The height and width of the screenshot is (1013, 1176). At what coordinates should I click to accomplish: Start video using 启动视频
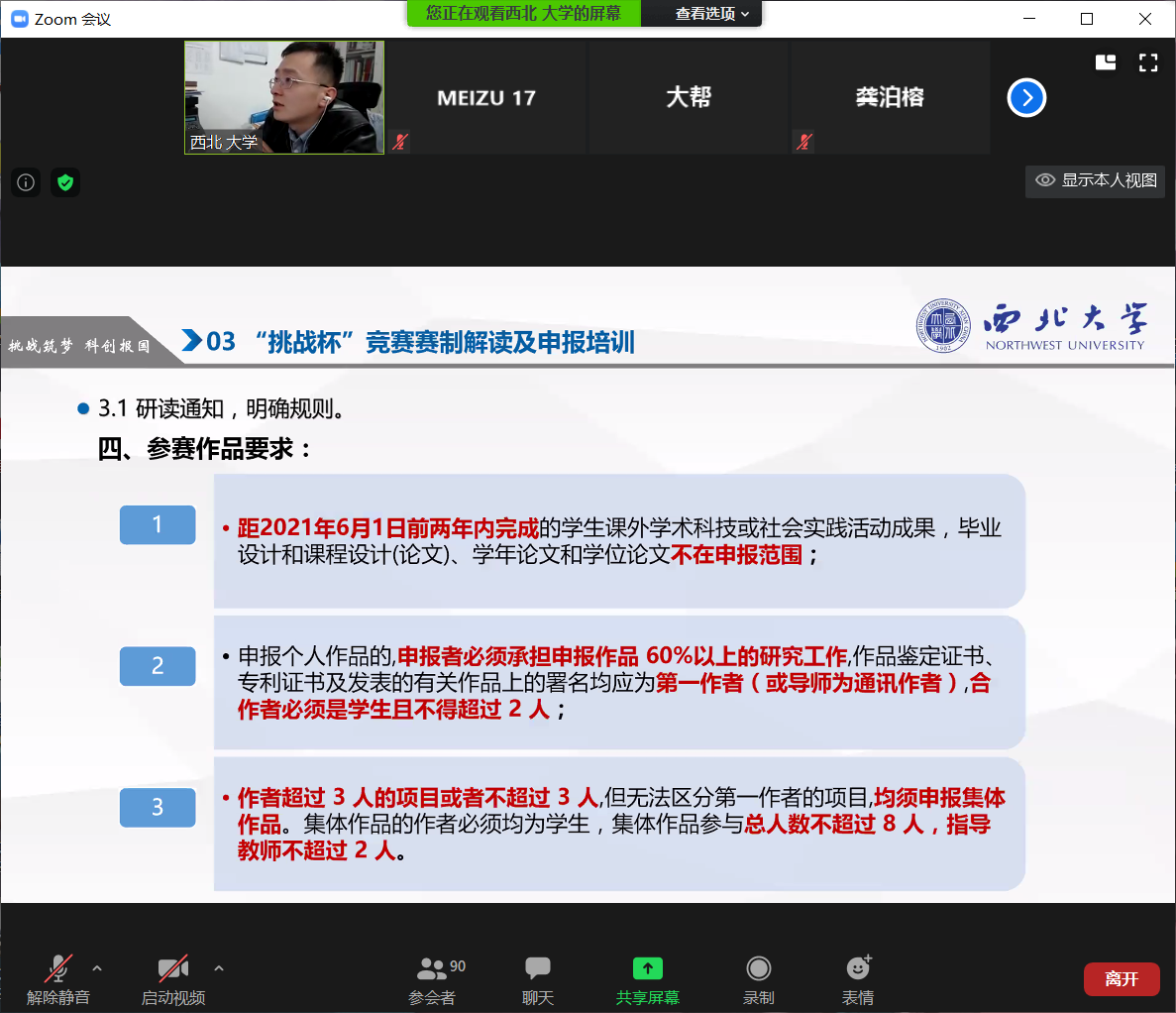click(x=172, y=978)
